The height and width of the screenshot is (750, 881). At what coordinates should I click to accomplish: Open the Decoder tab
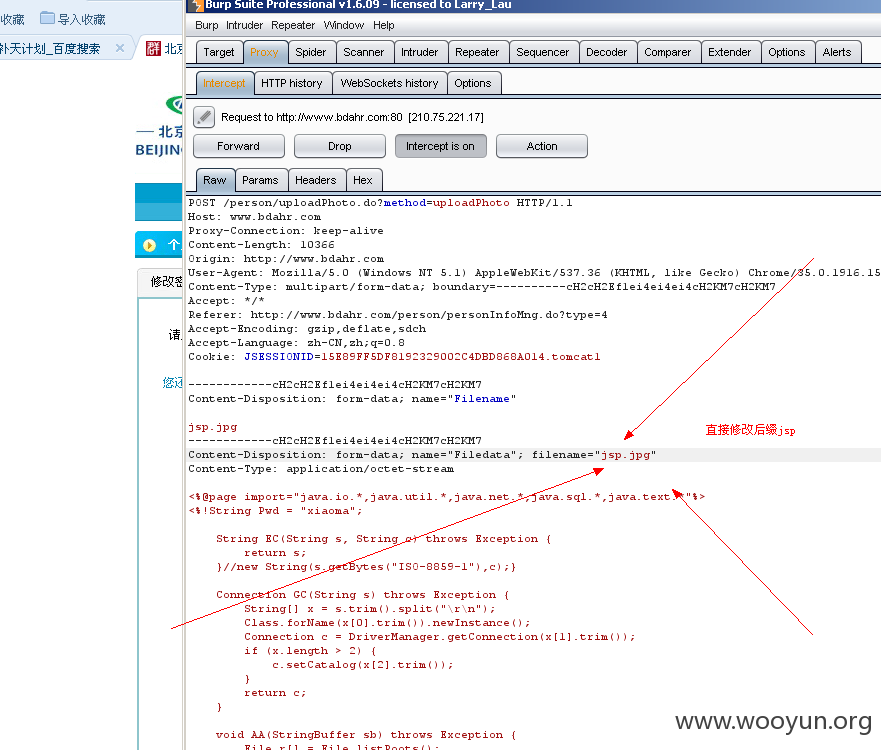click(x=607, y=52)
